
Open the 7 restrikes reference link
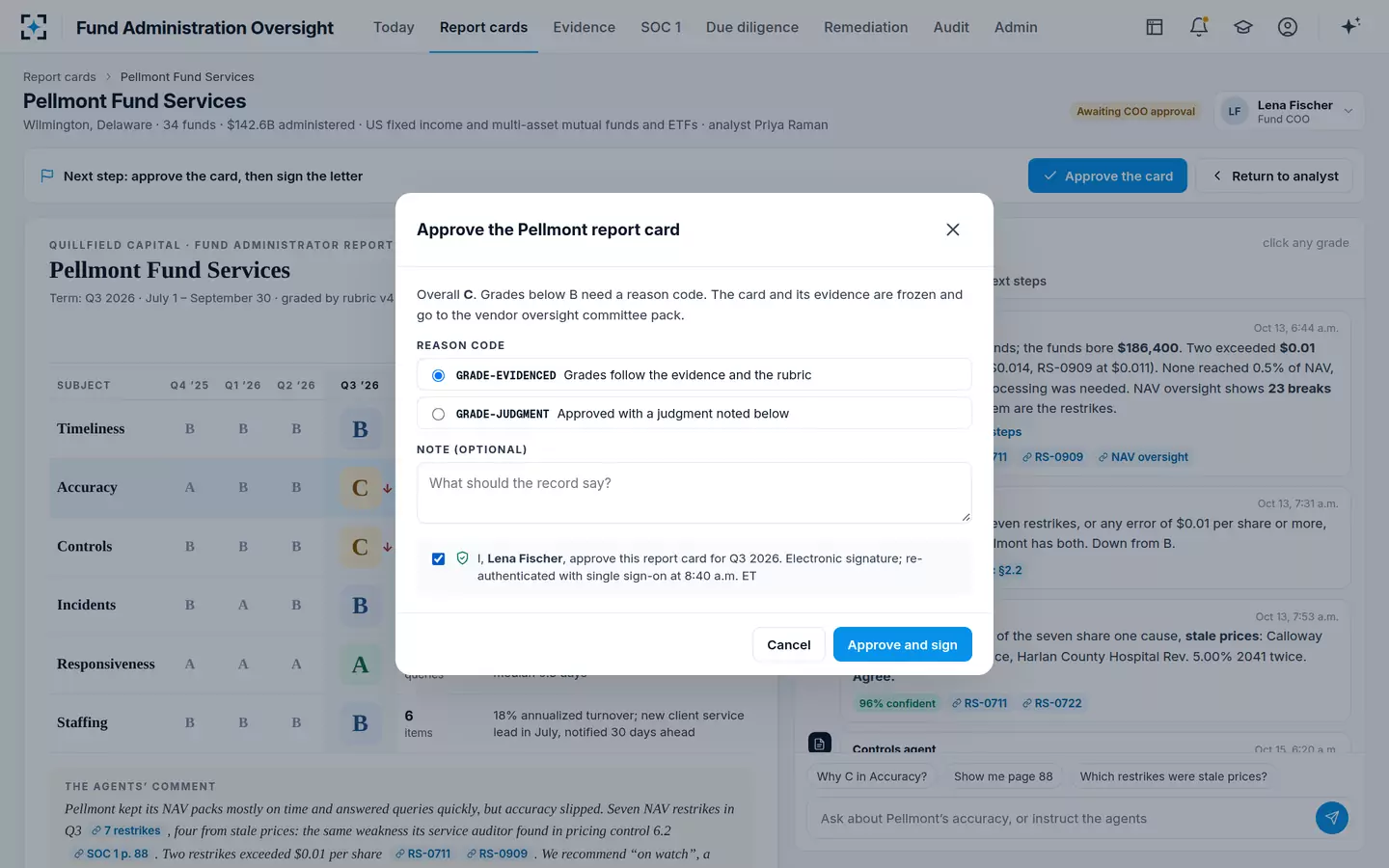125,830
